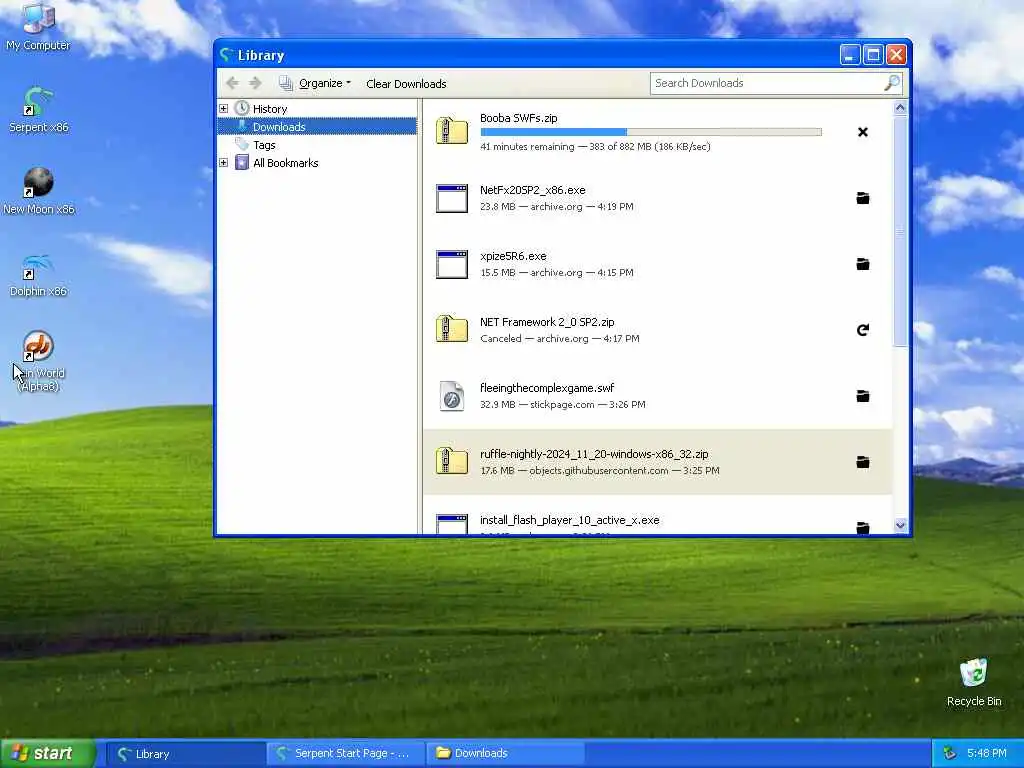1024x768 pixels.
Task: Click the '41 minutes remaining' status text
Action: [x=527, y=146]
